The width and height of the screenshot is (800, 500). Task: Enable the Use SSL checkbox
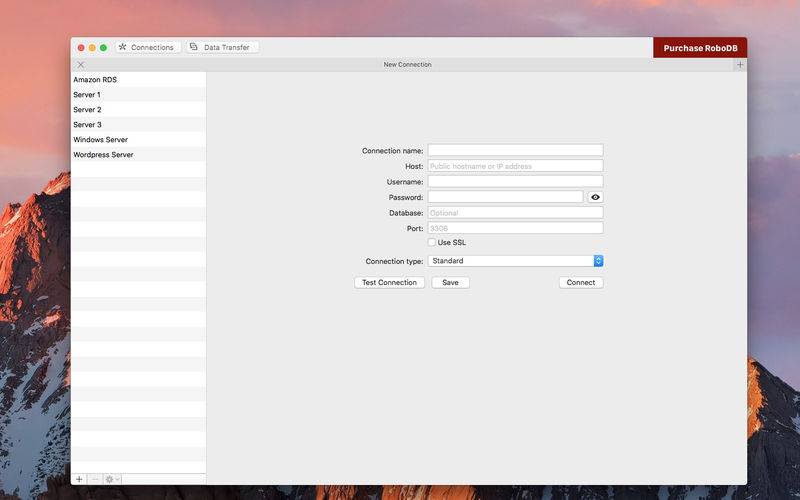[x=432, y=242]
